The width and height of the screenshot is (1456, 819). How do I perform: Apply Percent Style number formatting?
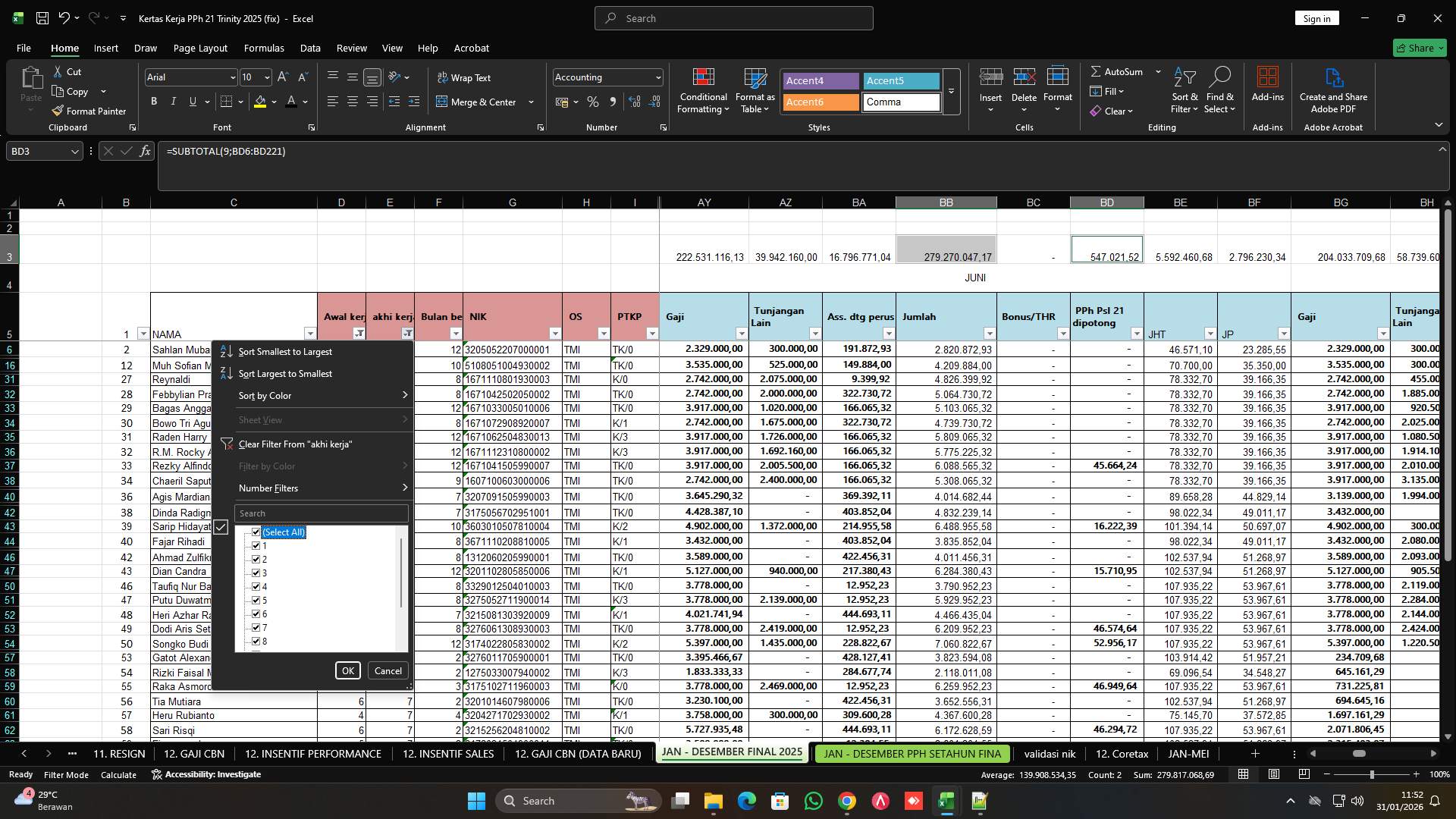pyautogui.click(x=593, y=102)
